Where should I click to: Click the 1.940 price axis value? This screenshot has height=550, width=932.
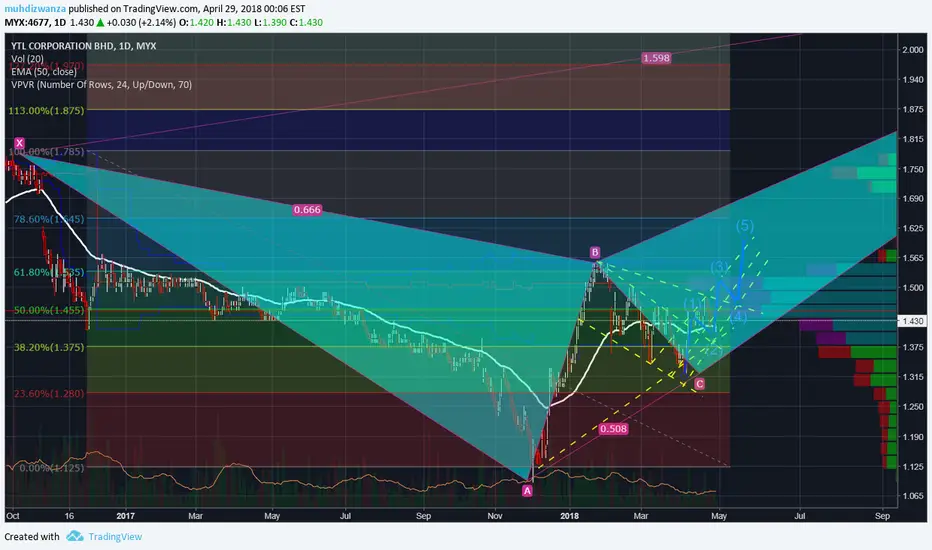pos(913,80)
